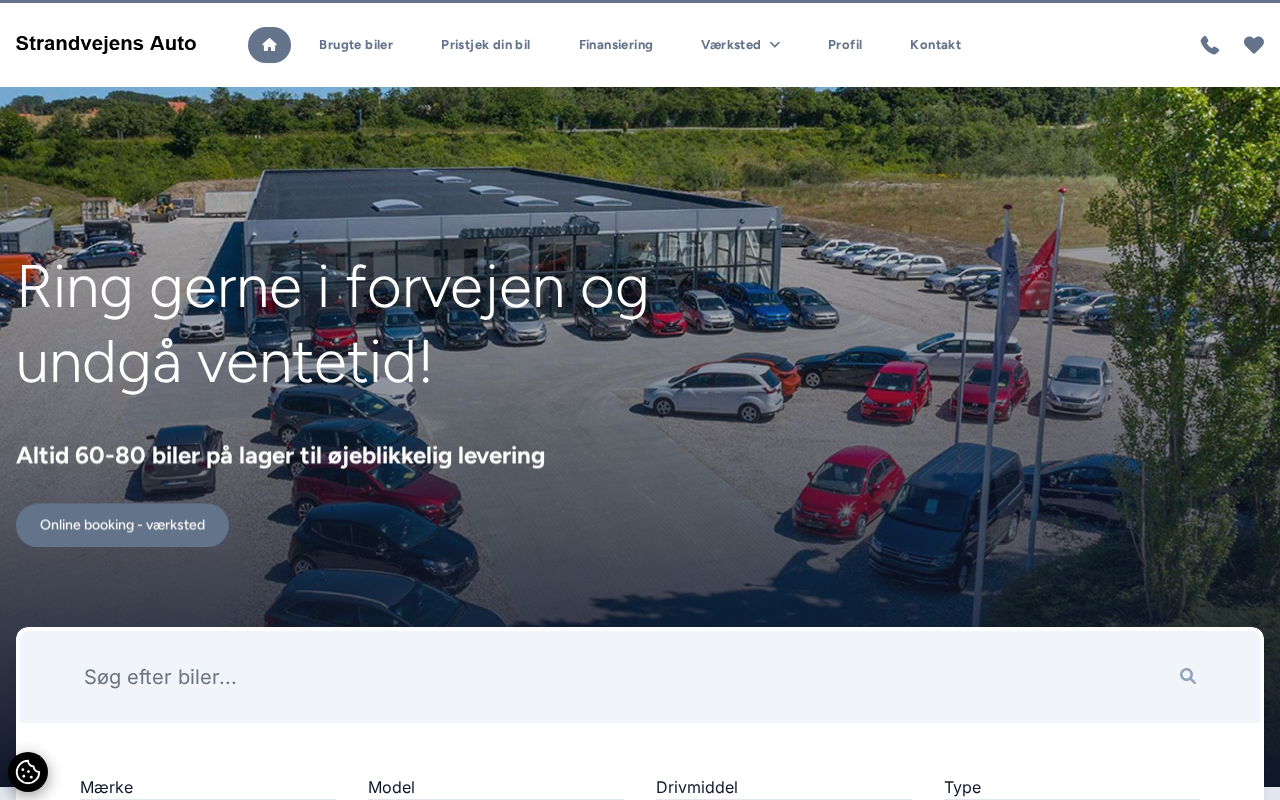This screenshot has height=800, width=1280.
Task: Select Pristjek din bil menu item
Action: (x=485, y=45)
